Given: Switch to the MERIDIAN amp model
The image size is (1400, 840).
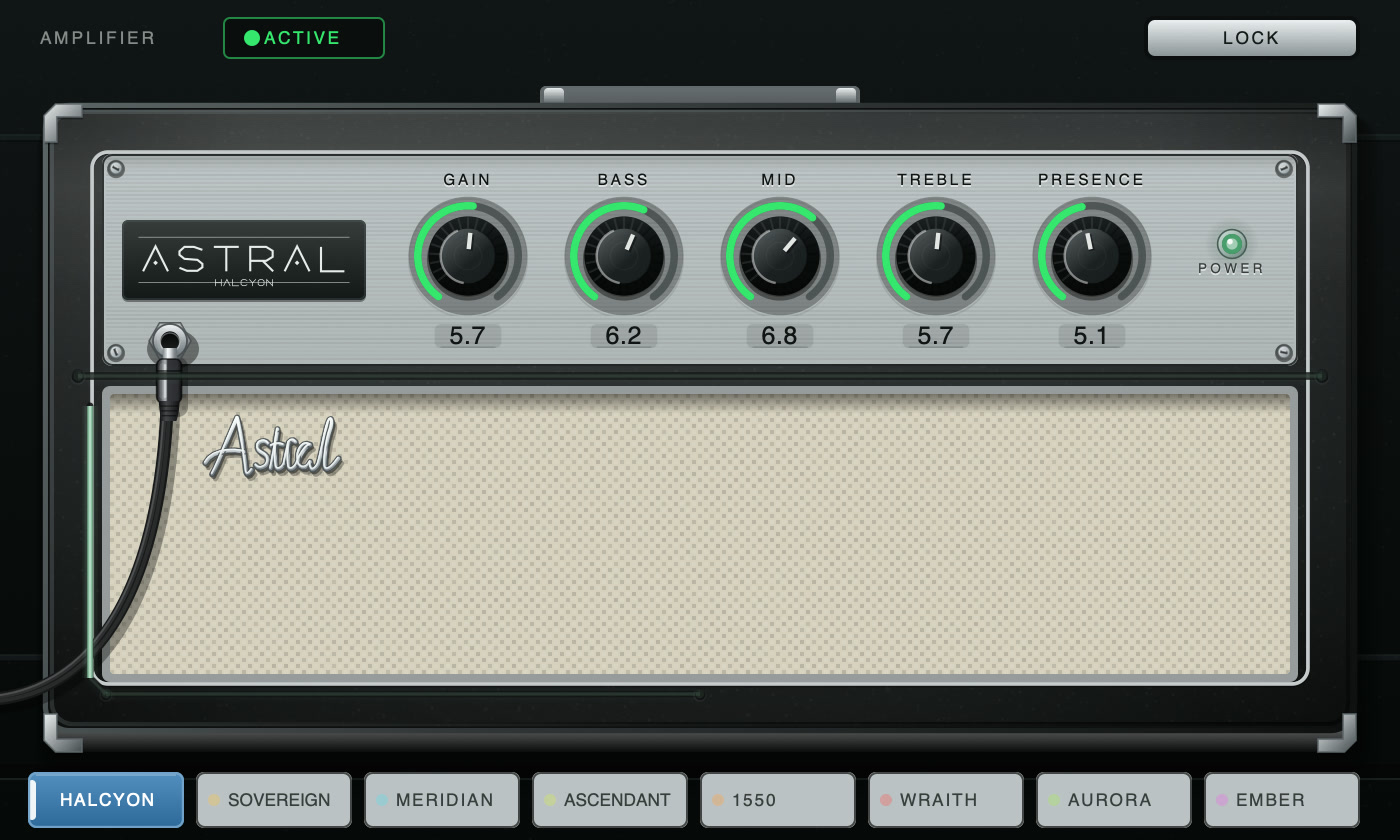Looking at the screenshot, I should coord(442,800).
